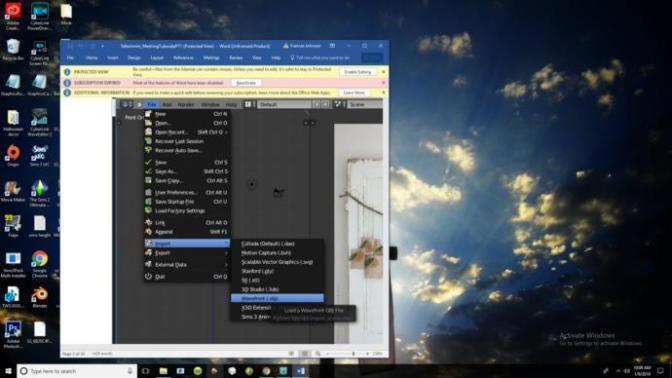Open the Google Chrome desktop icon

pyautogui.click(x=39, y=264)
